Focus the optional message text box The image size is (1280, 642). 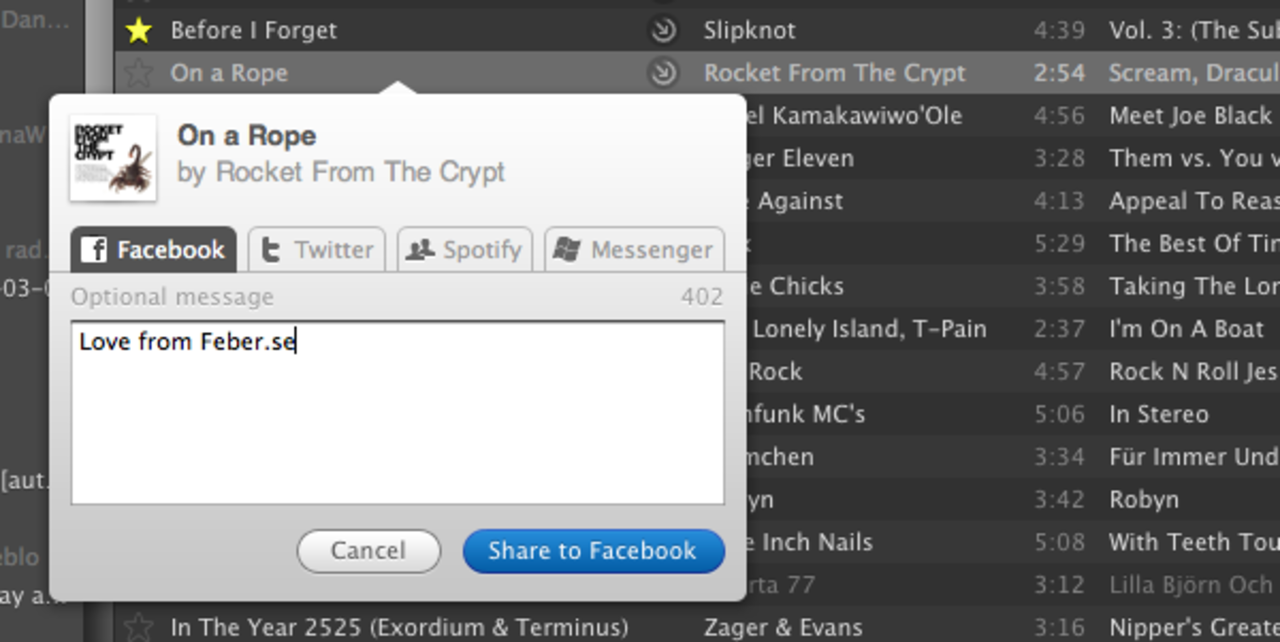pyautogui.click(x=397, y=412)
